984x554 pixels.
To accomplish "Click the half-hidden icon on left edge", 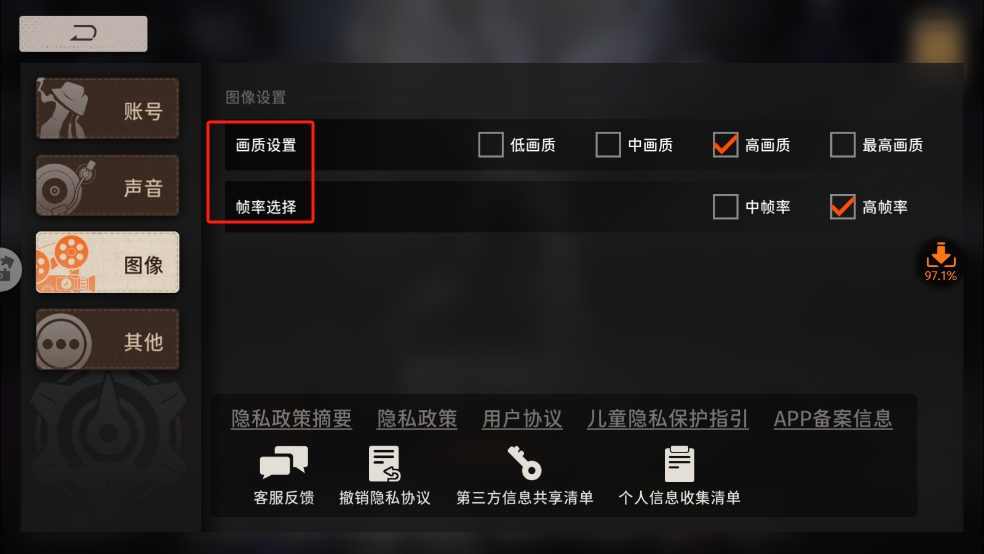I will (9, 269).
